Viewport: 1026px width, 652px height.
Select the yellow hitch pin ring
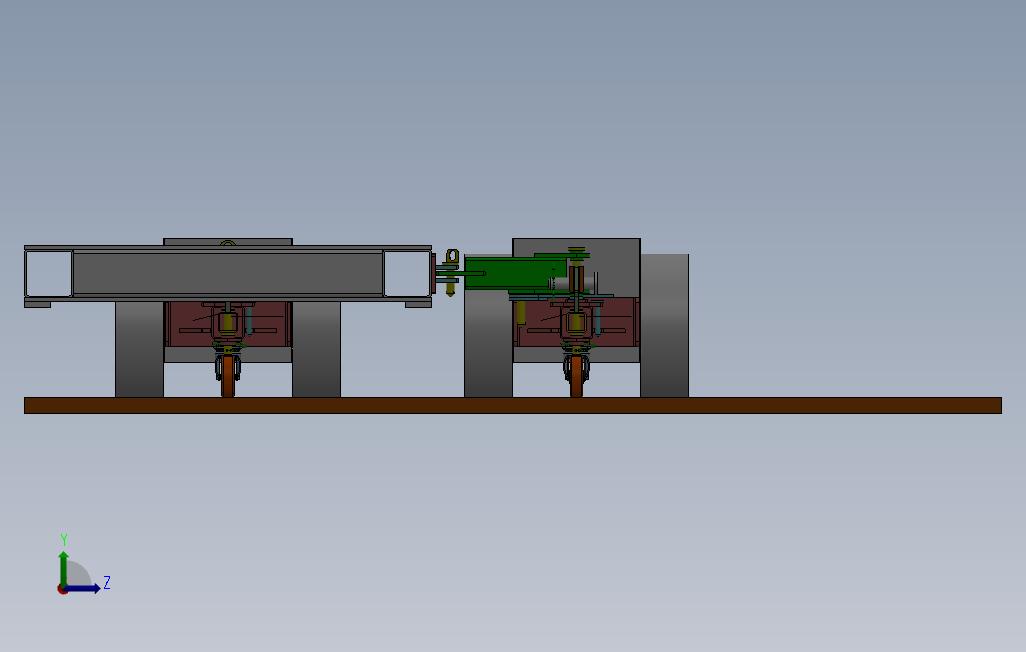coord(451,256)
